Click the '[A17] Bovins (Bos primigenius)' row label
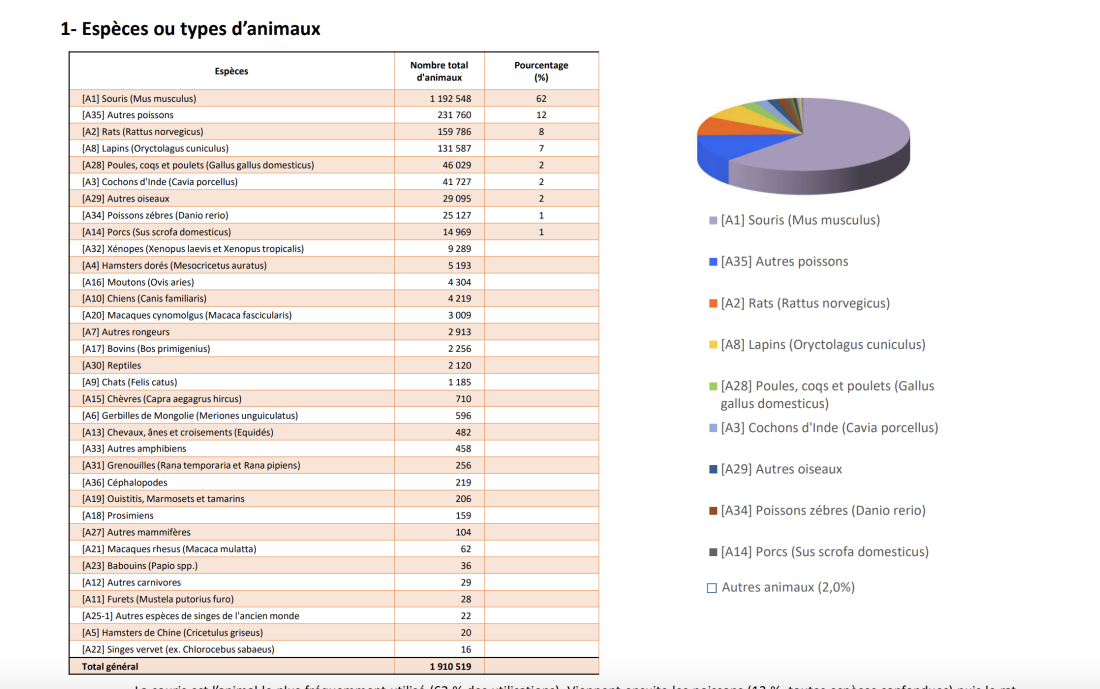 pyautogui.click(x=146, y=349)
